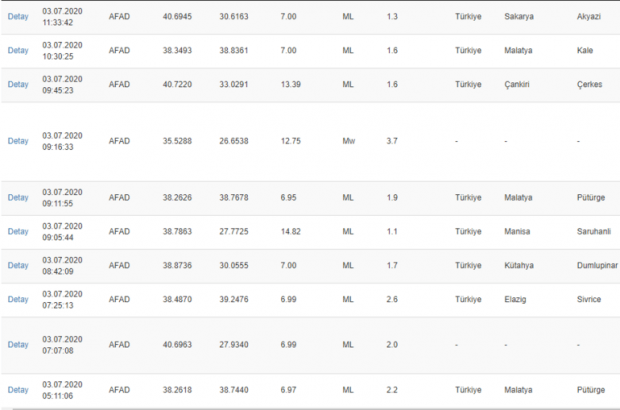Screen dimensions: 620x410
Task: Select the Manisa province cell
Action: pyautogui.click(x=519, y=231)
